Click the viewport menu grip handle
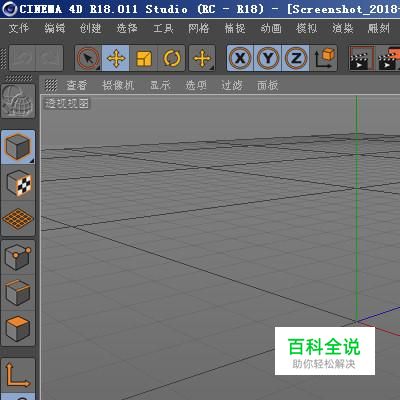The height and width of the screenshot is (400, 400). point(51,85)
